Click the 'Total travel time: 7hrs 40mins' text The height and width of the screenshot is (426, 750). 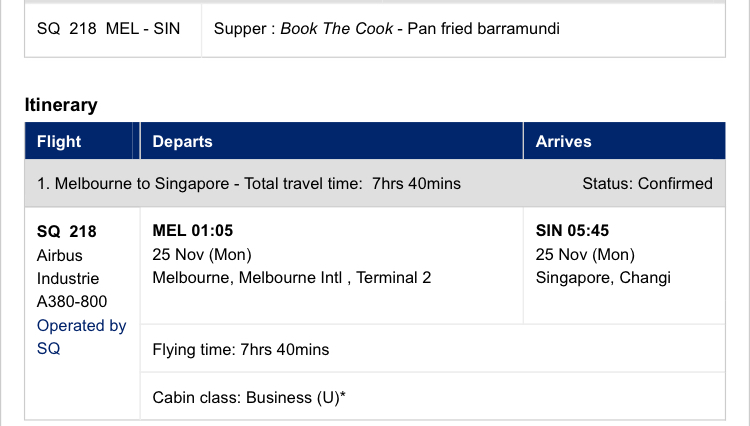pos(353,184)
